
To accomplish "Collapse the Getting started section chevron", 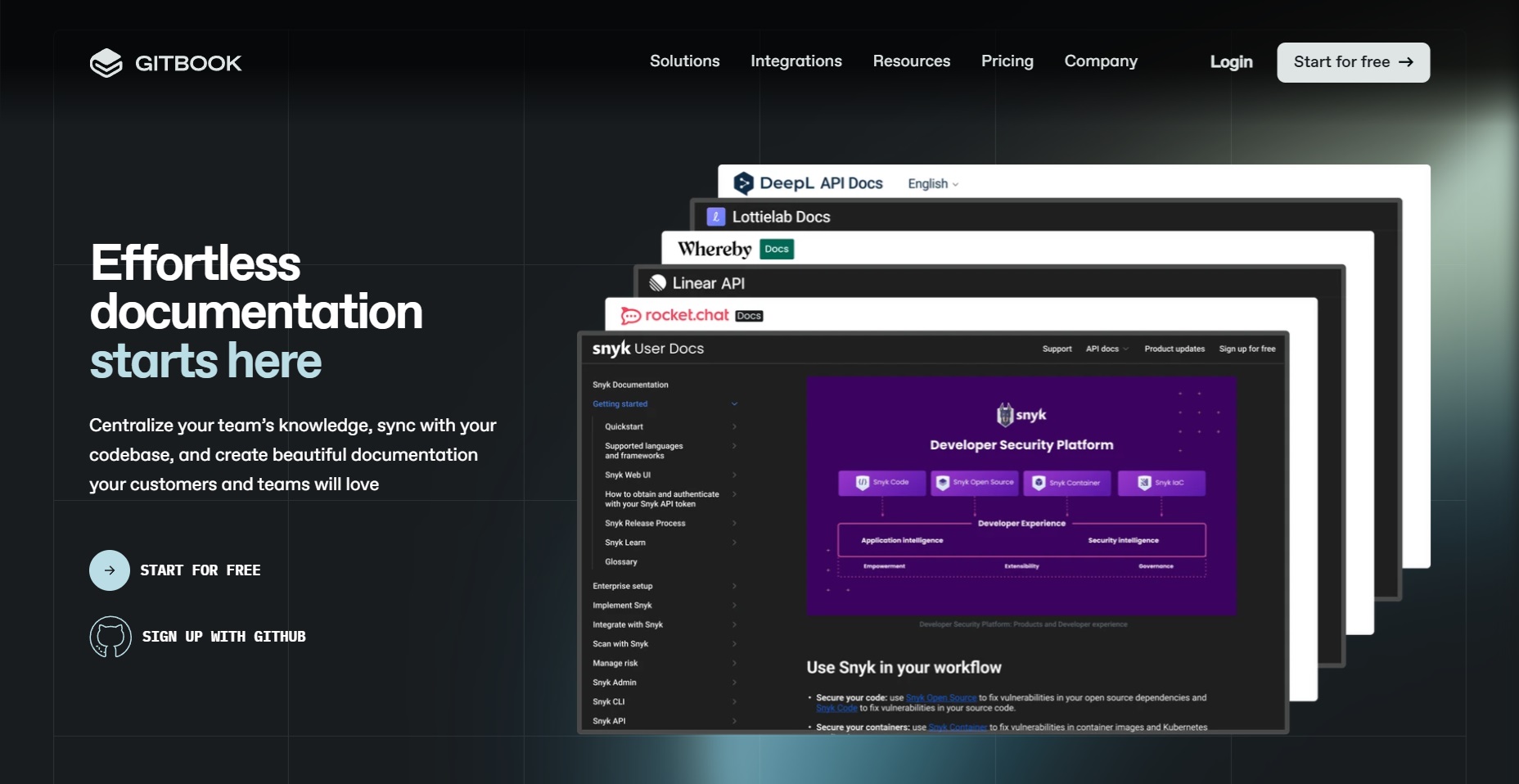I will point(734,404).
